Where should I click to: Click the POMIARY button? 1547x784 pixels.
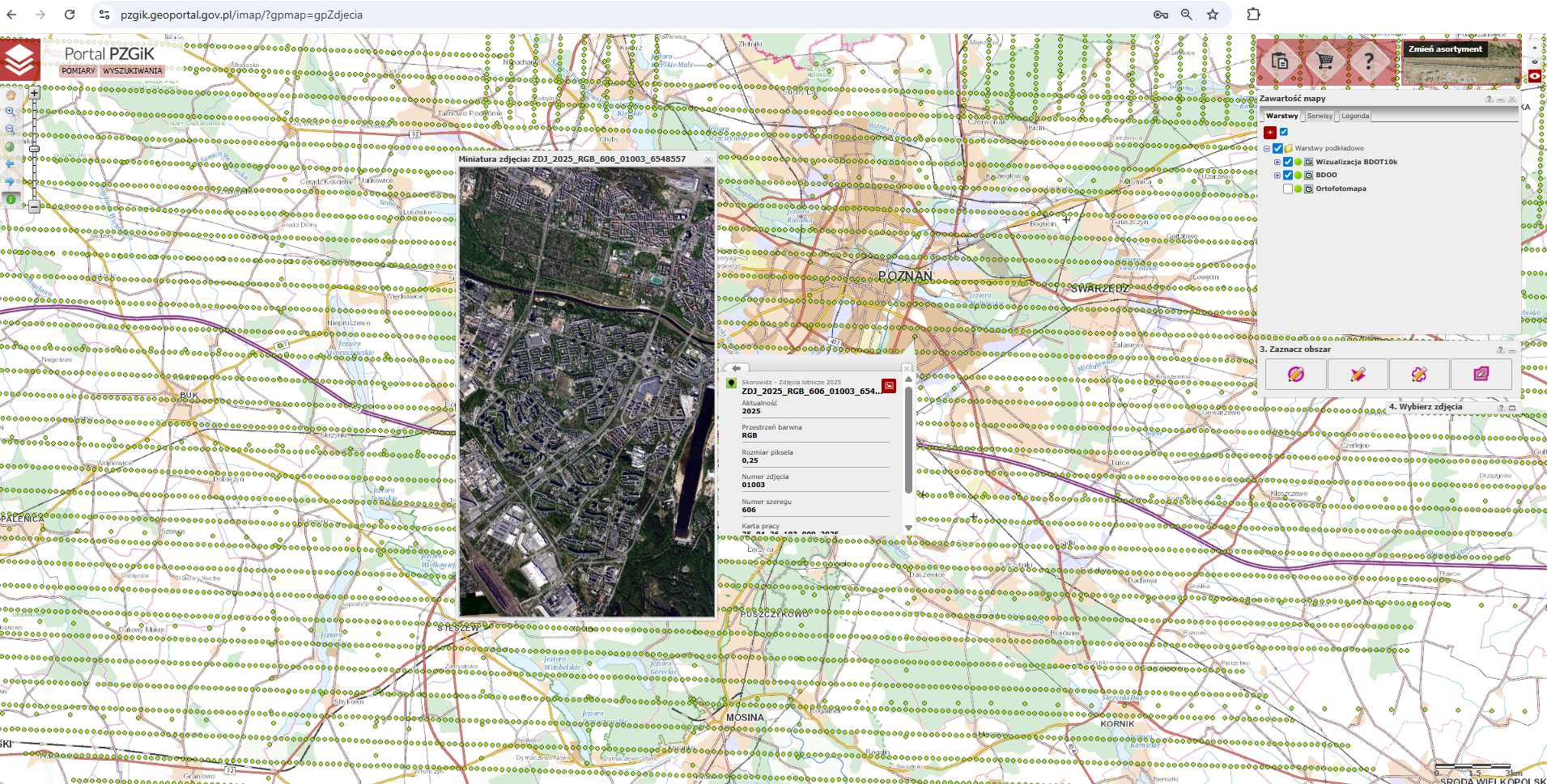click(79, 71)
